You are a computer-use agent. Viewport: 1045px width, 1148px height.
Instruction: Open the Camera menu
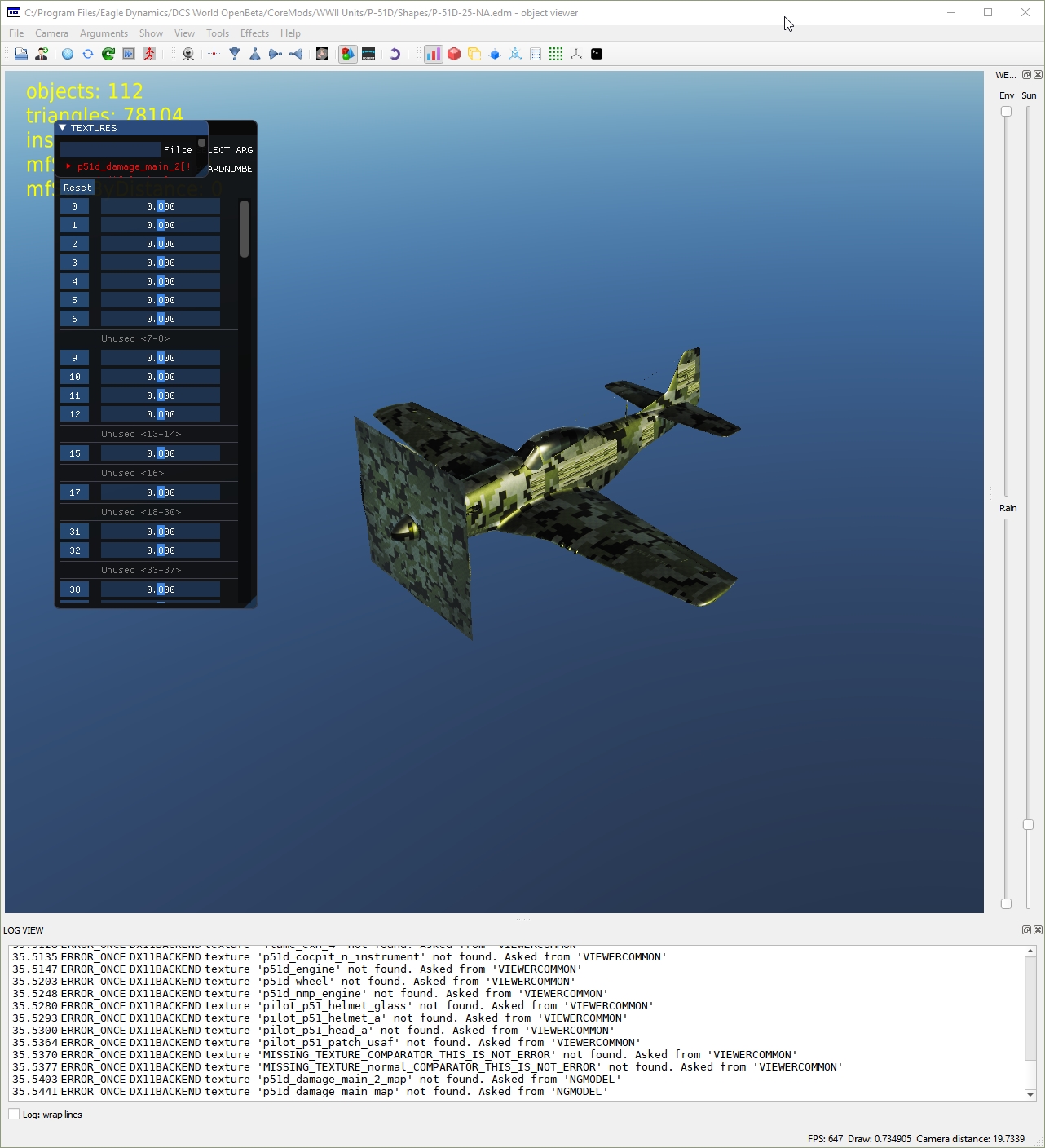[x=51, y=33]
